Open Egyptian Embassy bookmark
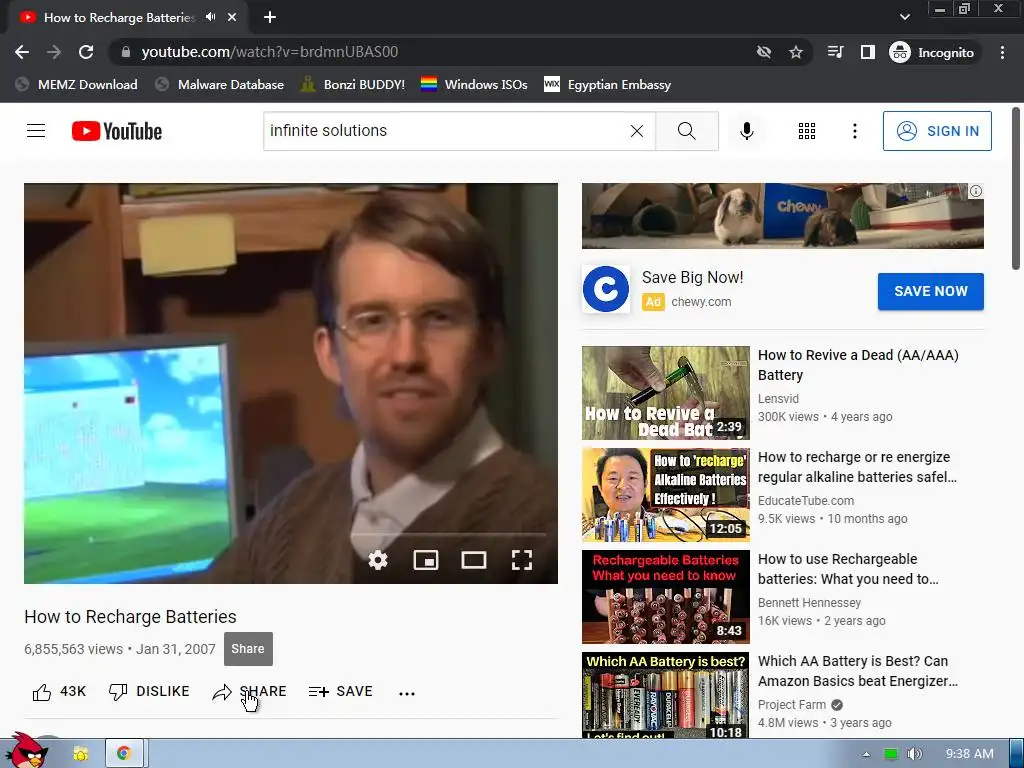The image size is (1024, 768). tap(607, 84)
